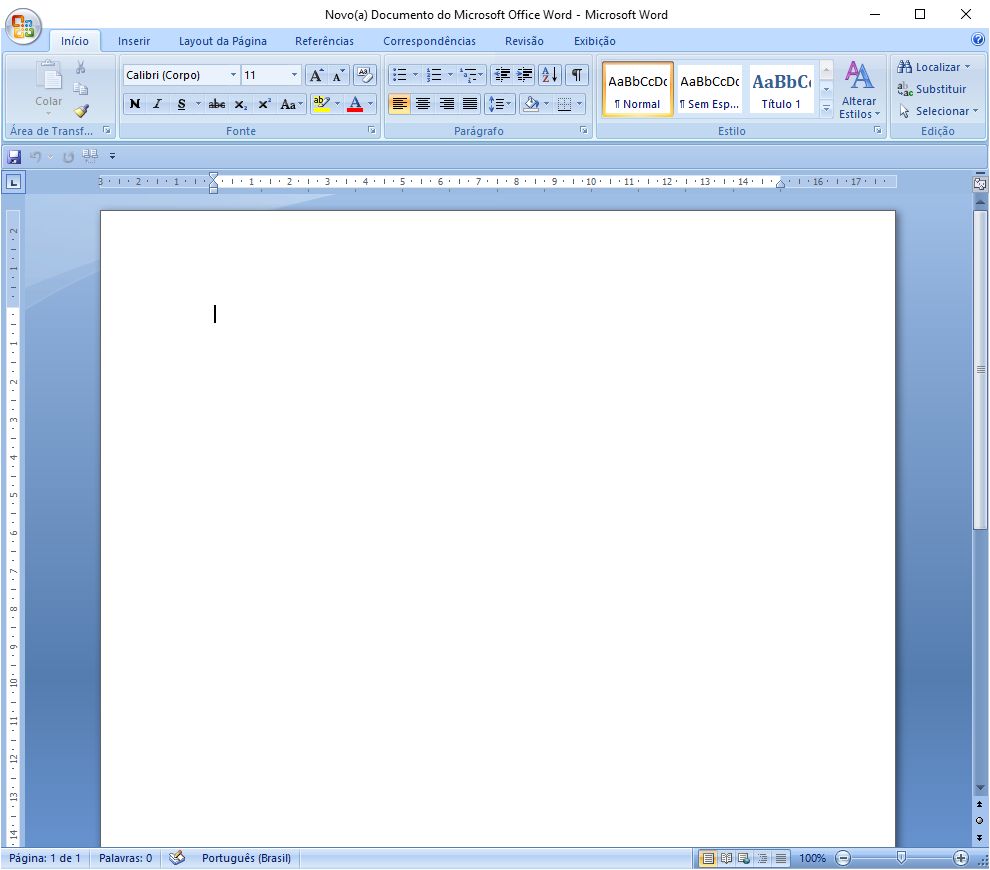990x870 pixels.
Task: Click the Selecionar button
Action: pos(938,111)
